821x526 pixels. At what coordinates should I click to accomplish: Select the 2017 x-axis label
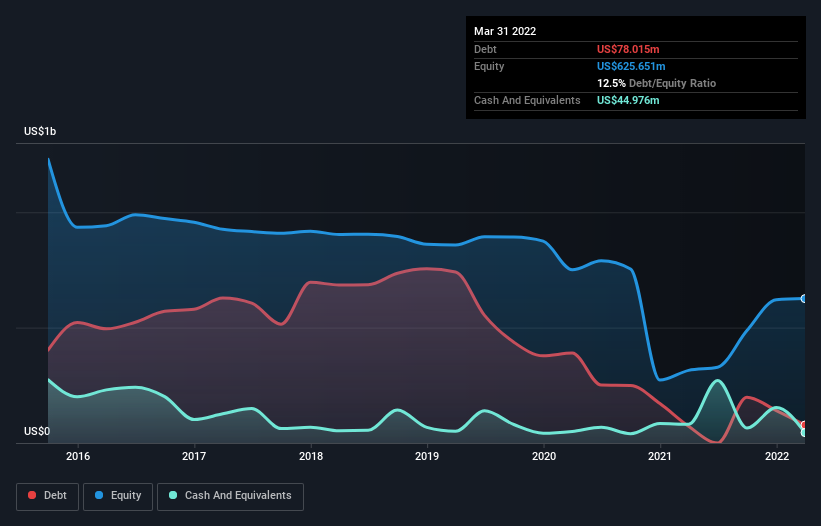click(x=194, y=456)
